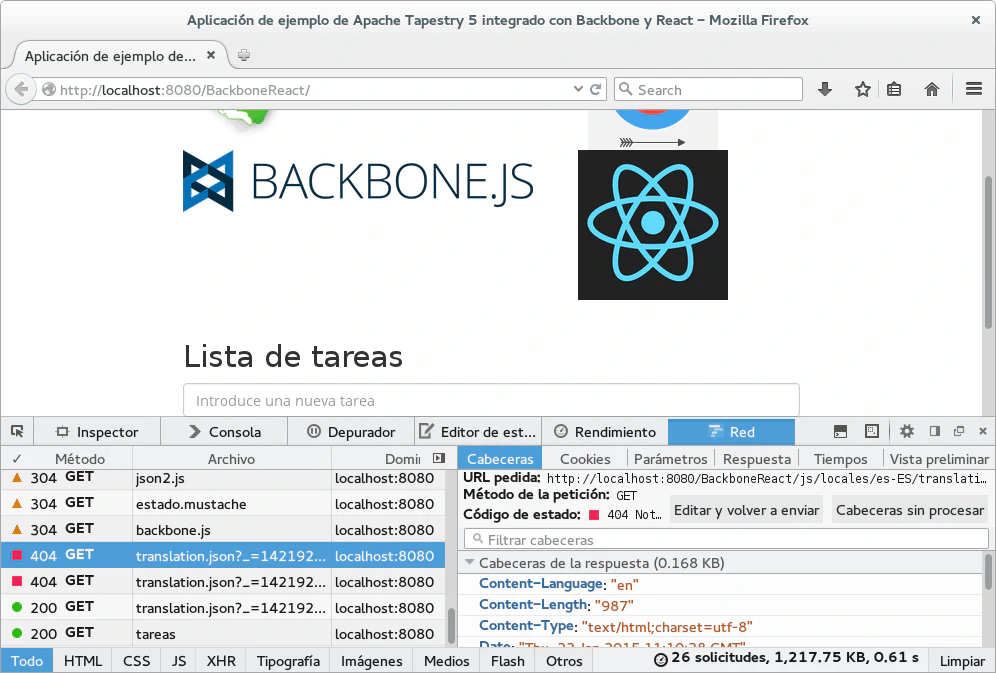The image size is (996, 673).
Task: Switch to the Consola devtools tab
Action: 225,432
